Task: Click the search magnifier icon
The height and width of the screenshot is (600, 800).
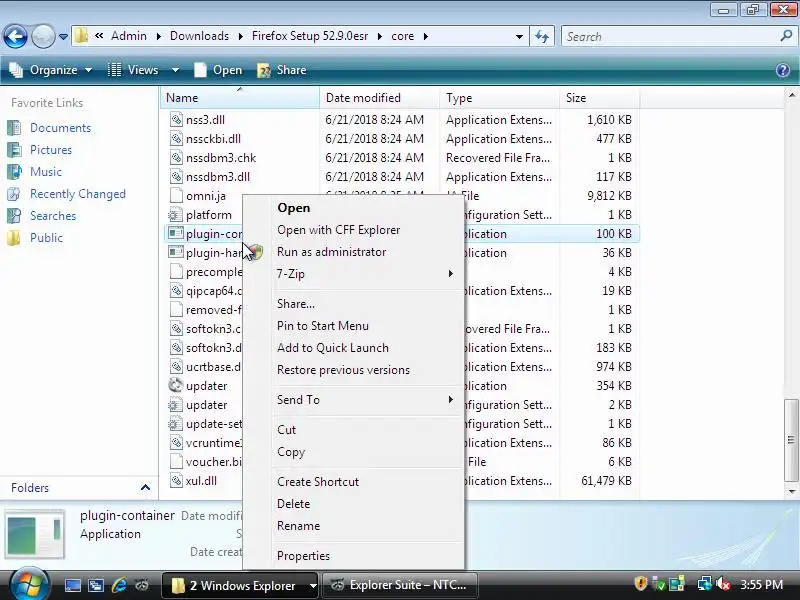Action: point(786,36)
